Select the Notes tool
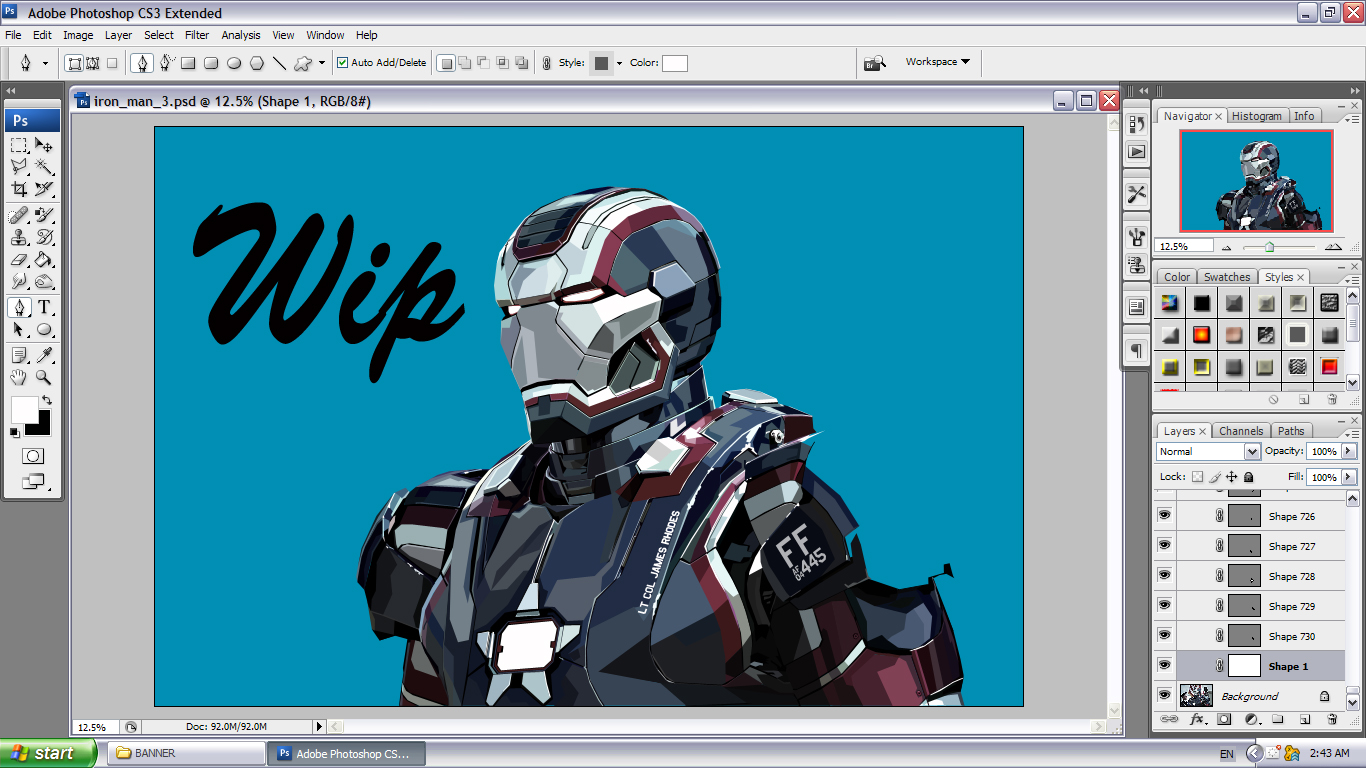1366x768 pixels. pos(19,355)
